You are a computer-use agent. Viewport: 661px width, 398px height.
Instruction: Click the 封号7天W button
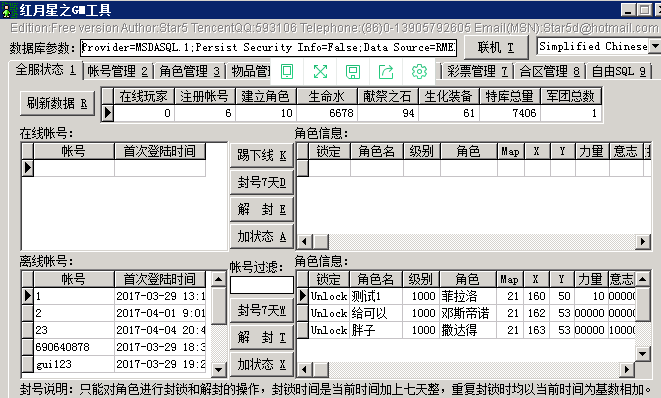click(261, 311)
